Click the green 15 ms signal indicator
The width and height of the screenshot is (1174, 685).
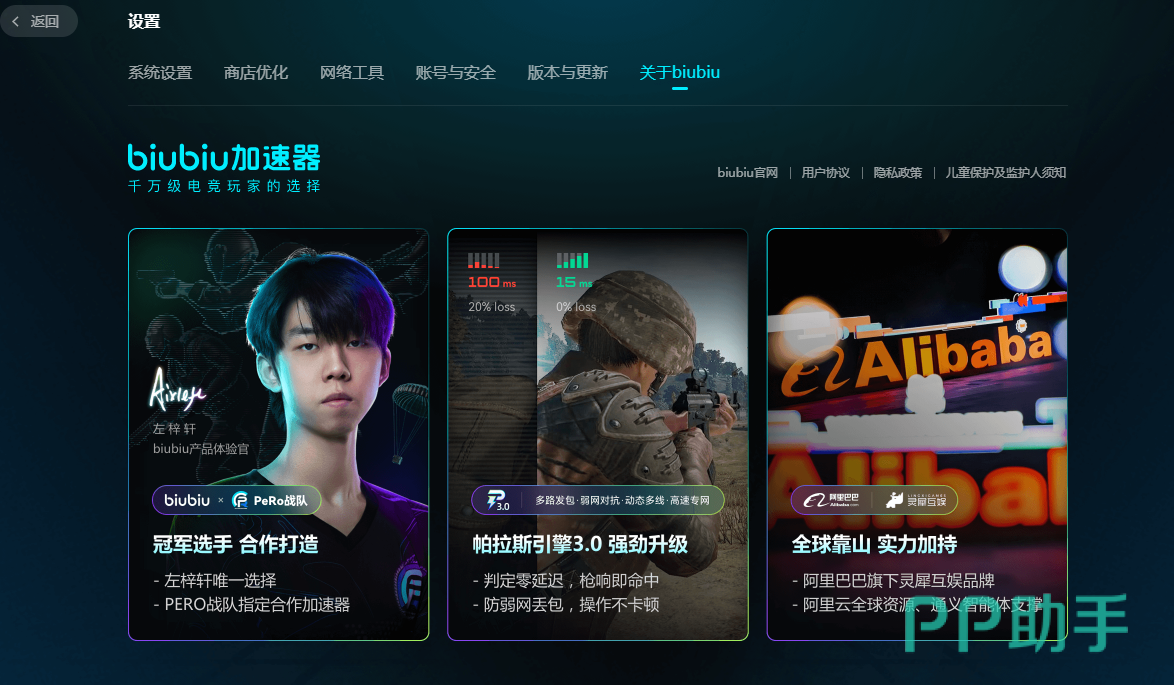(574, 271)
